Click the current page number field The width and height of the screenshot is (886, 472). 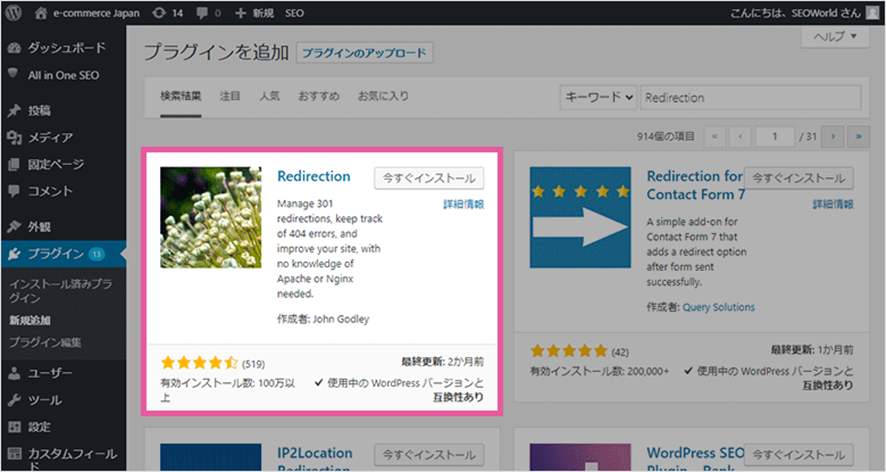[775, 136]
